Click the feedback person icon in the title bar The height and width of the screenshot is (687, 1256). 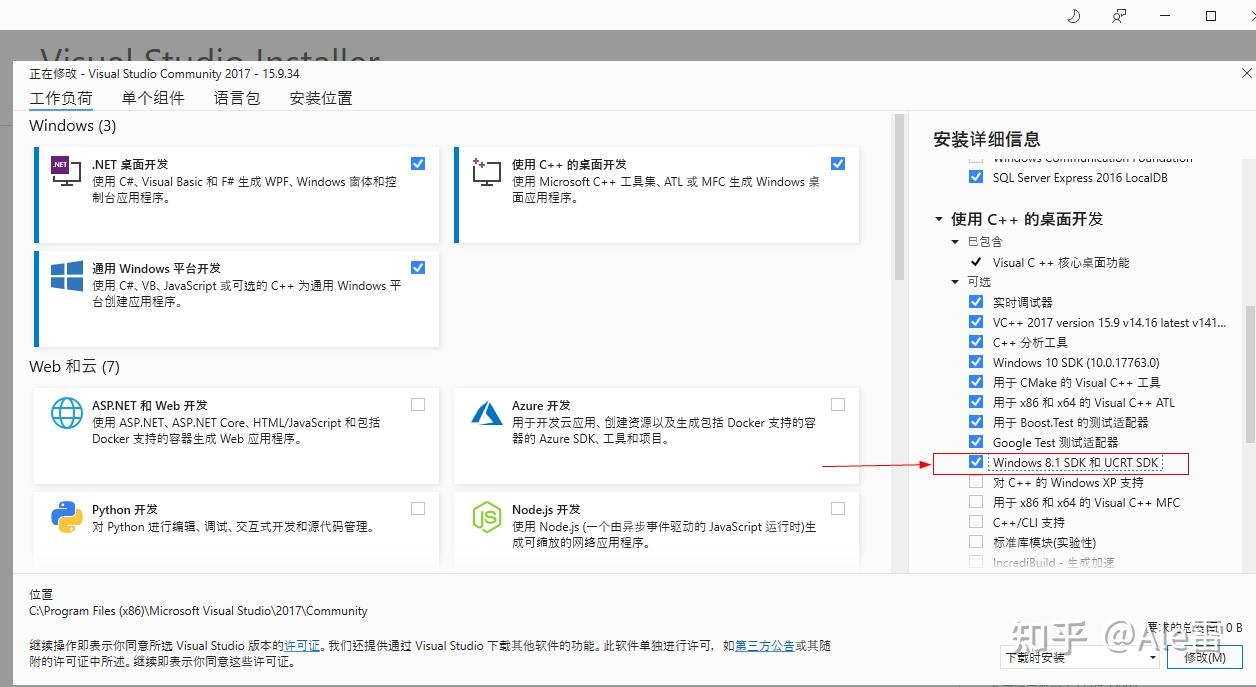coord(1119,15)
